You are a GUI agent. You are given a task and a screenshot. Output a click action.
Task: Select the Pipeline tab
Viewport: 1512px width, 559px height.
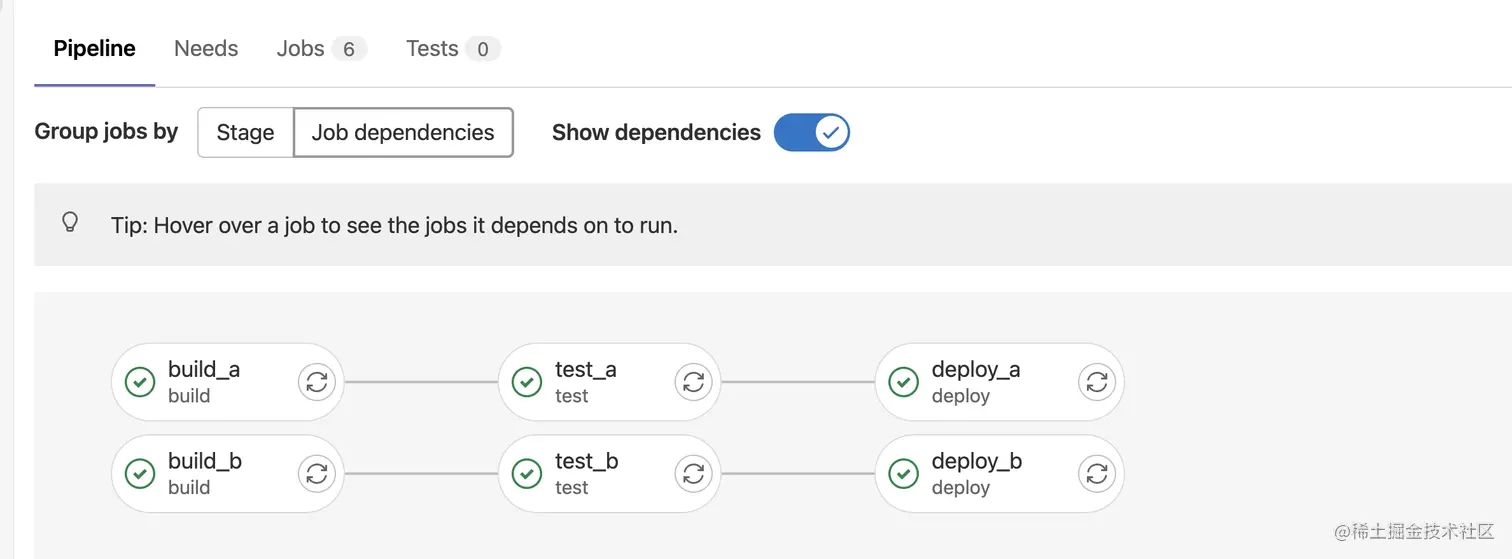click(x=94, y=48)
